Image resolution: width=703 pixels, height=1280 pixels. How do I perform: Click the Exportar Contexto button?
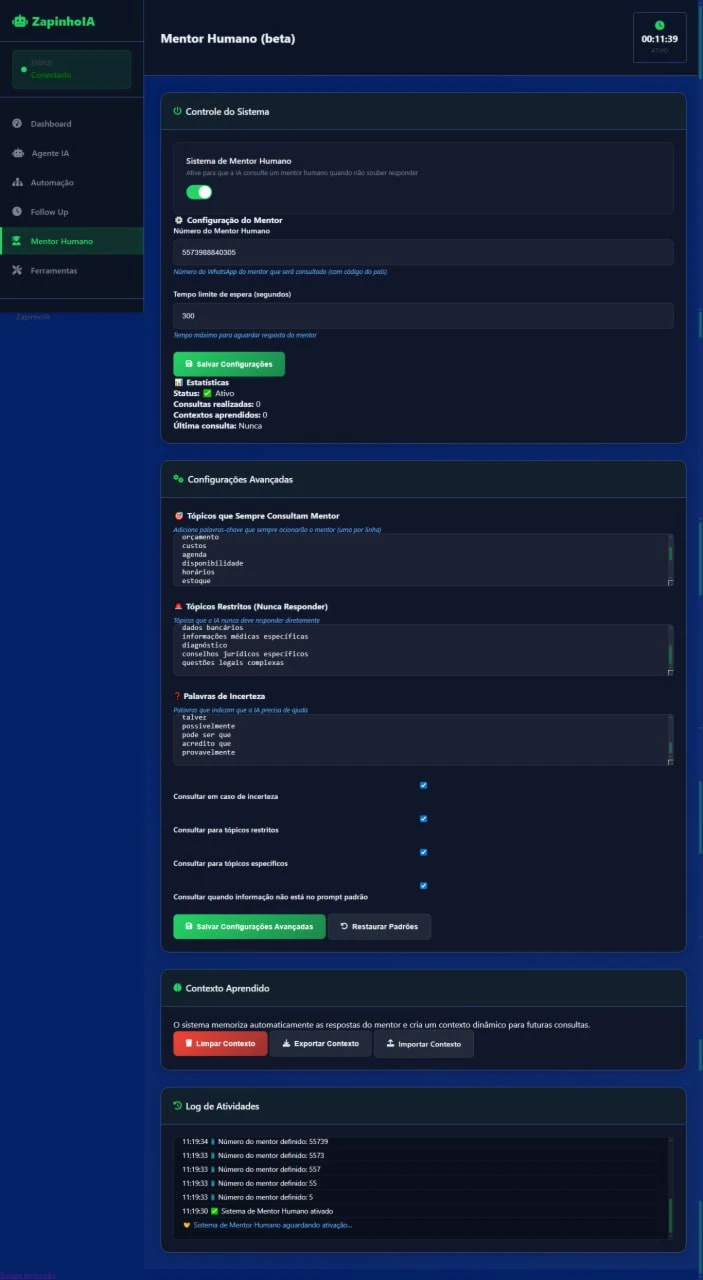(320, 1044)
